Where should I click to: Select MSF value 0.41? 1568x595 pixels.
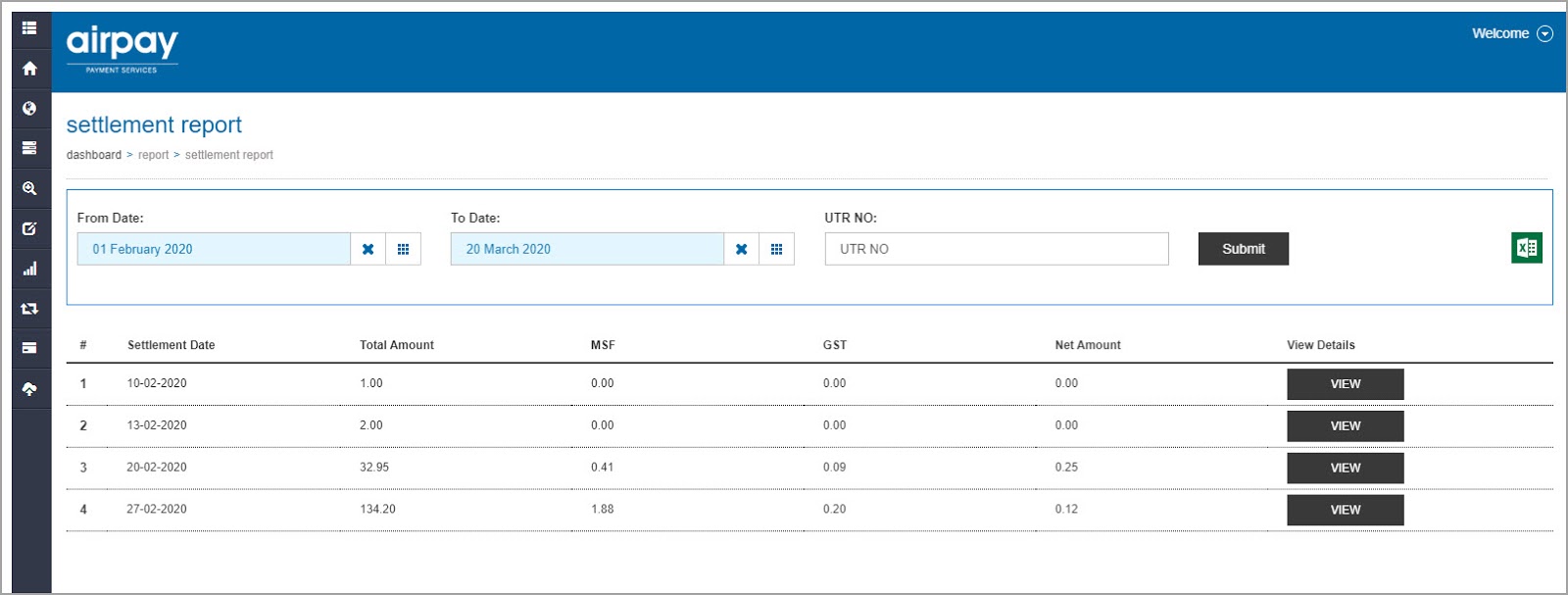[x=603, y=468]
